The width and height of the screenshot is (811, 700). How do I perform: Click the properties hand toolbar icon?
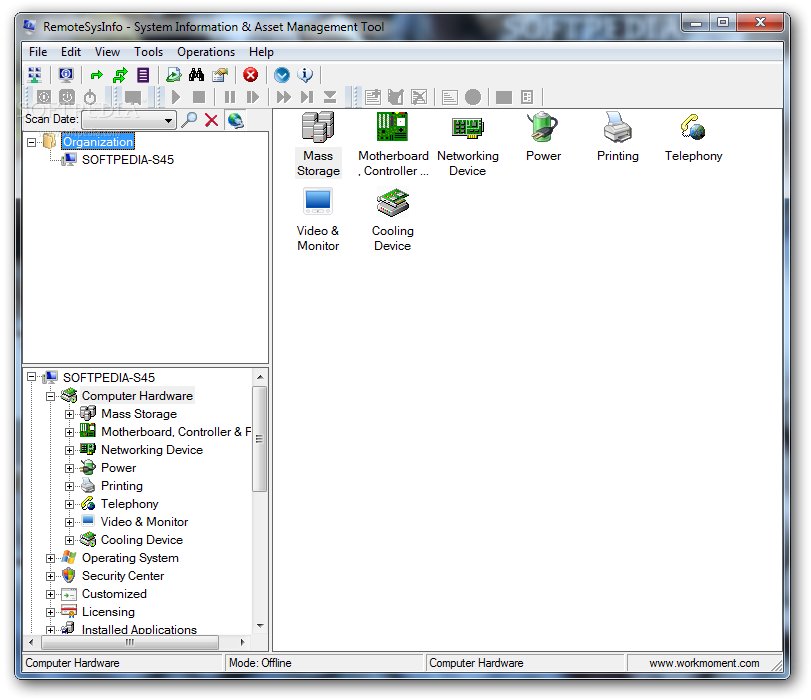pyautogui.click(x=220, y=76)
